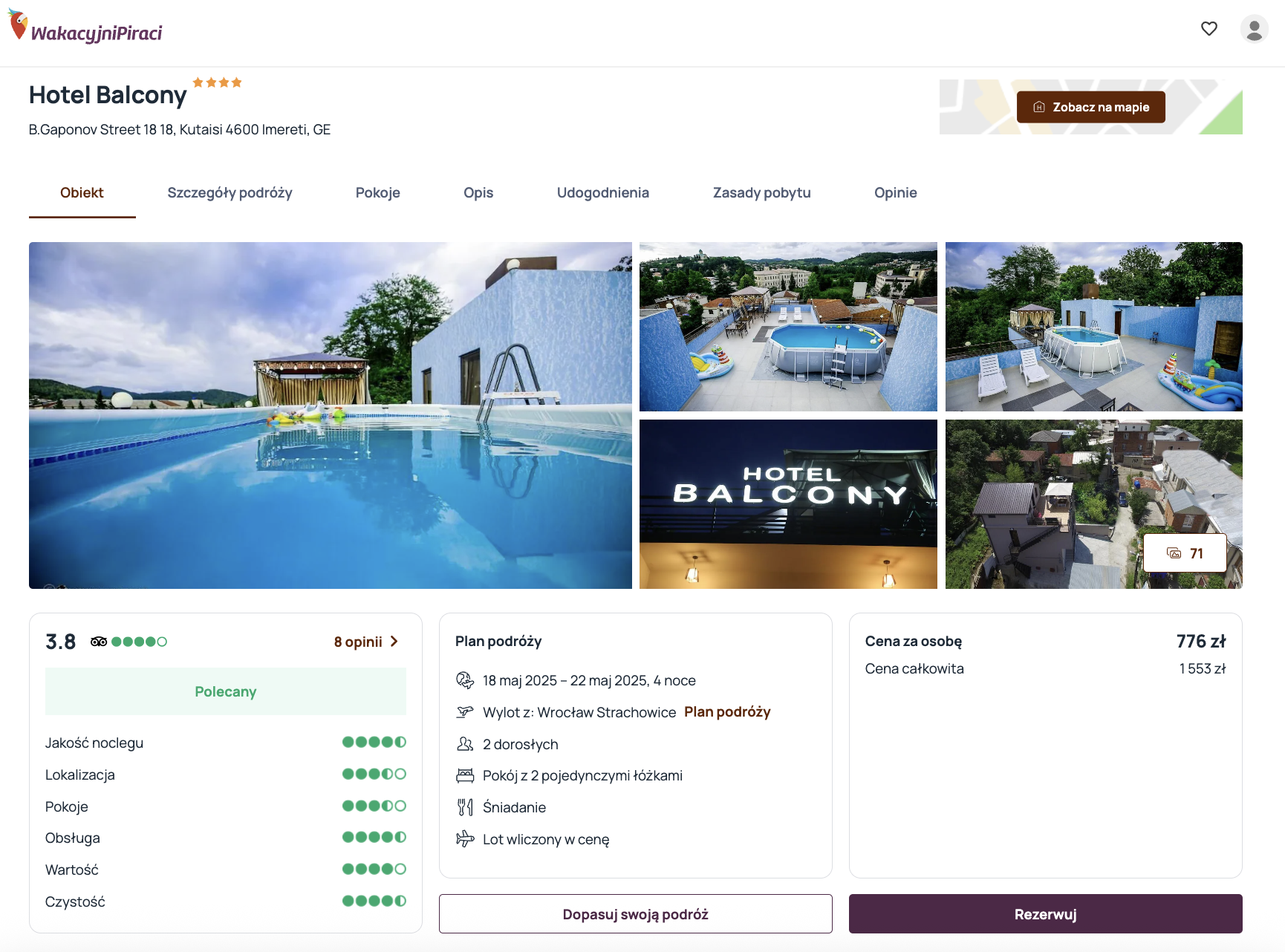Click the Śniadanie text in trip plan
This screenshot has width=1285, height=952.
514,807
